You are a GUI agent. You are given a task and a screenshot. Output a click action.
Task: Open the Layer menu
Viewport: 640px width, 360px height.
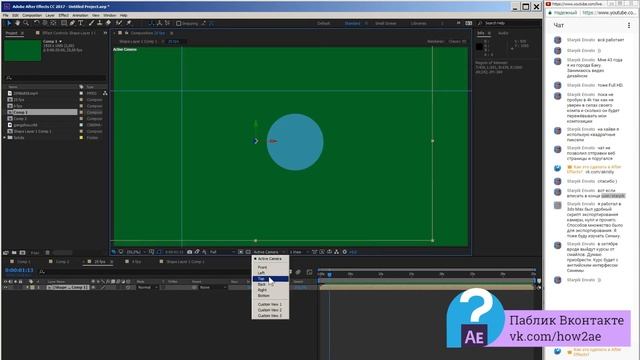coord(50,15)
